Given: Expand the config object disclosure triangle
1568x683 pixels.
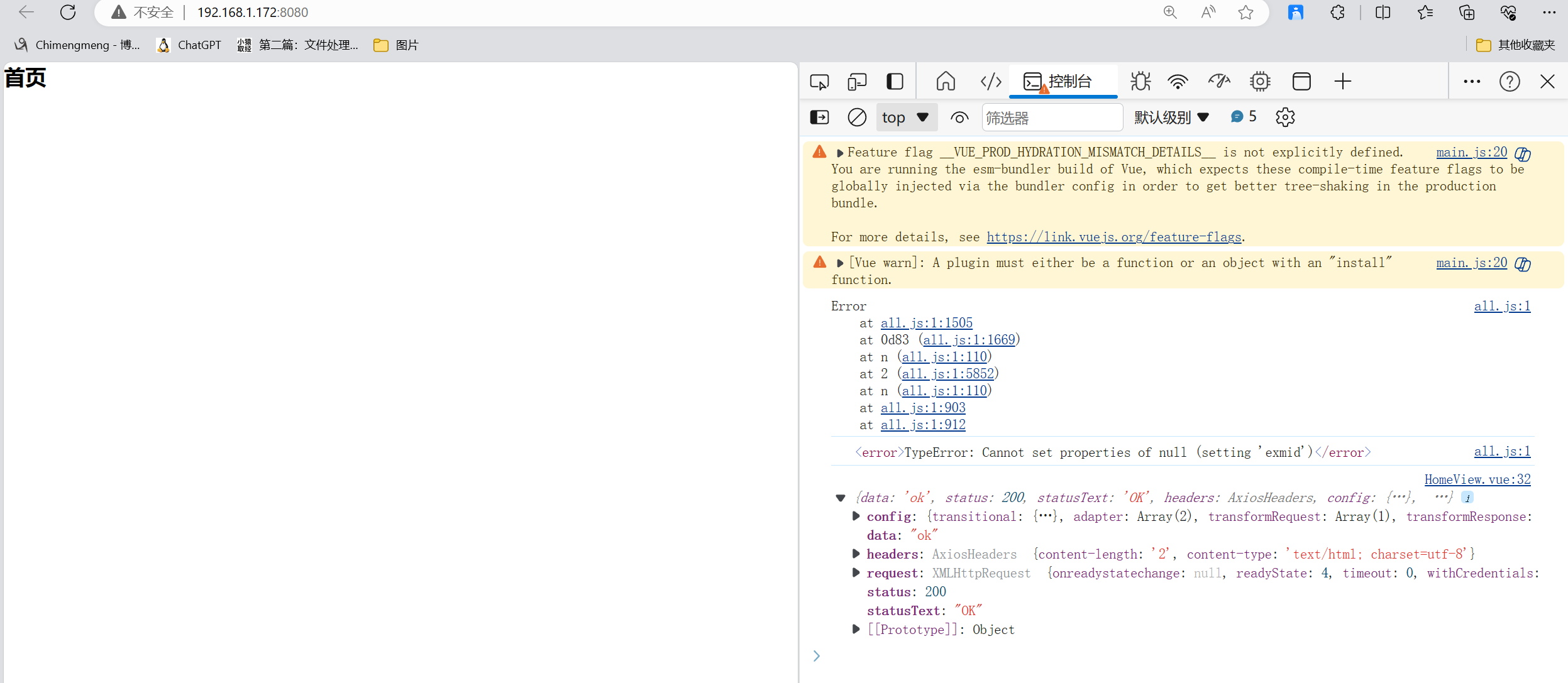Looking at the screenshot, I should coord(856,516).
